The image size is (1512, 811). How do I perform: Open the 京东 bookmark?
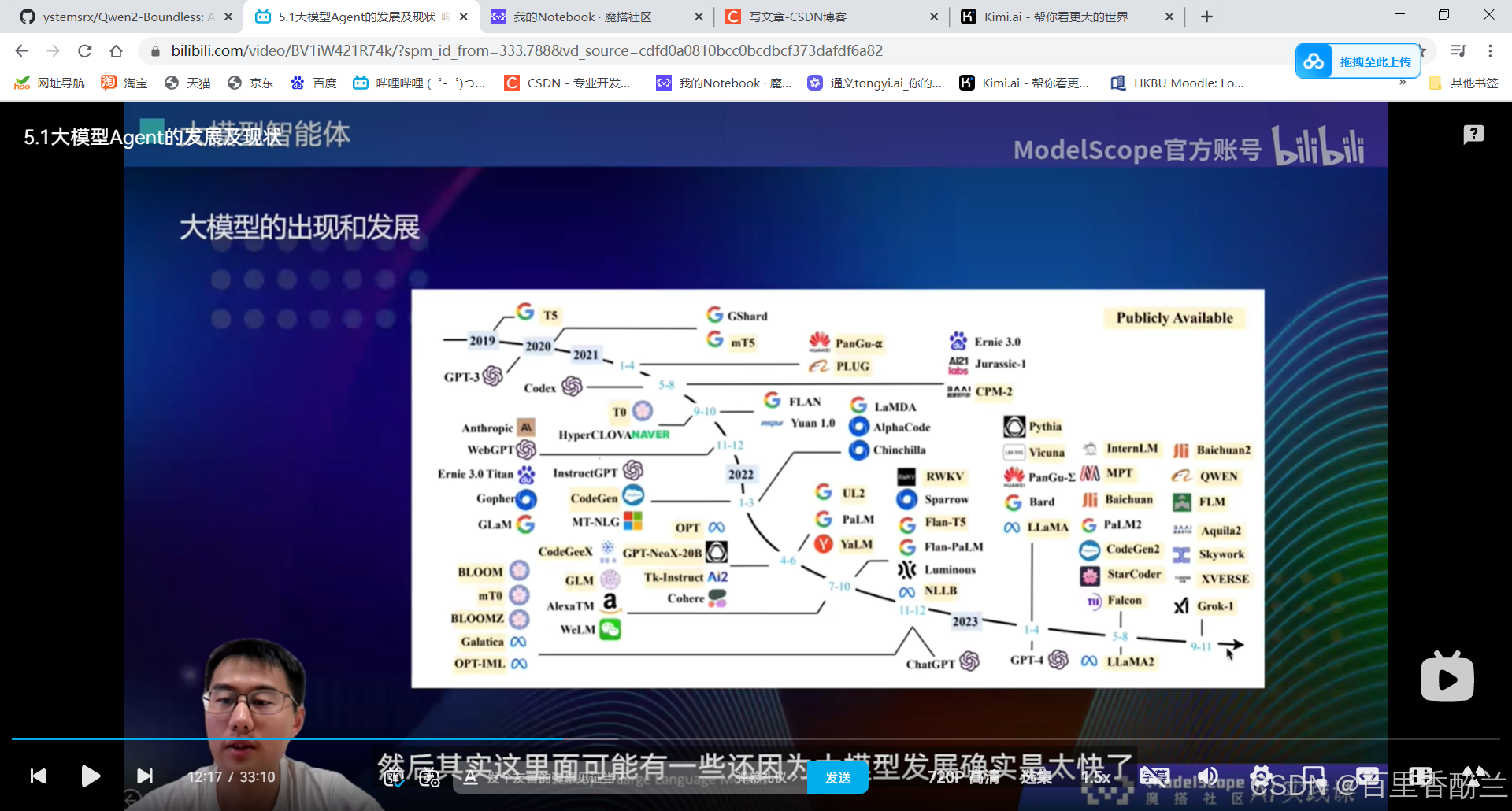point(250,83)
